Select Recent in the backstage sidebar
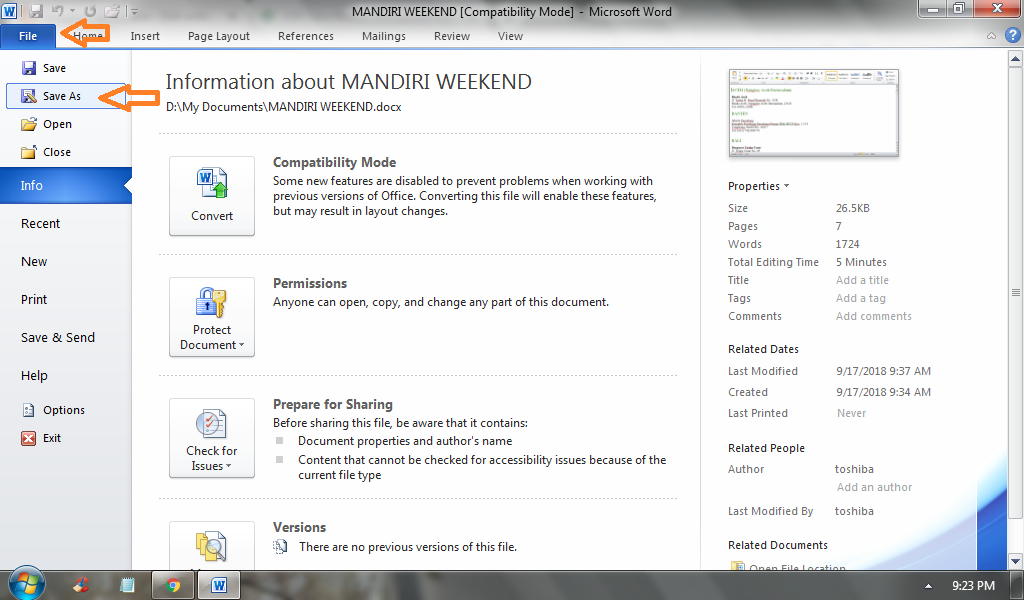This screenshot has height=600, width=1024. point(40,223)
